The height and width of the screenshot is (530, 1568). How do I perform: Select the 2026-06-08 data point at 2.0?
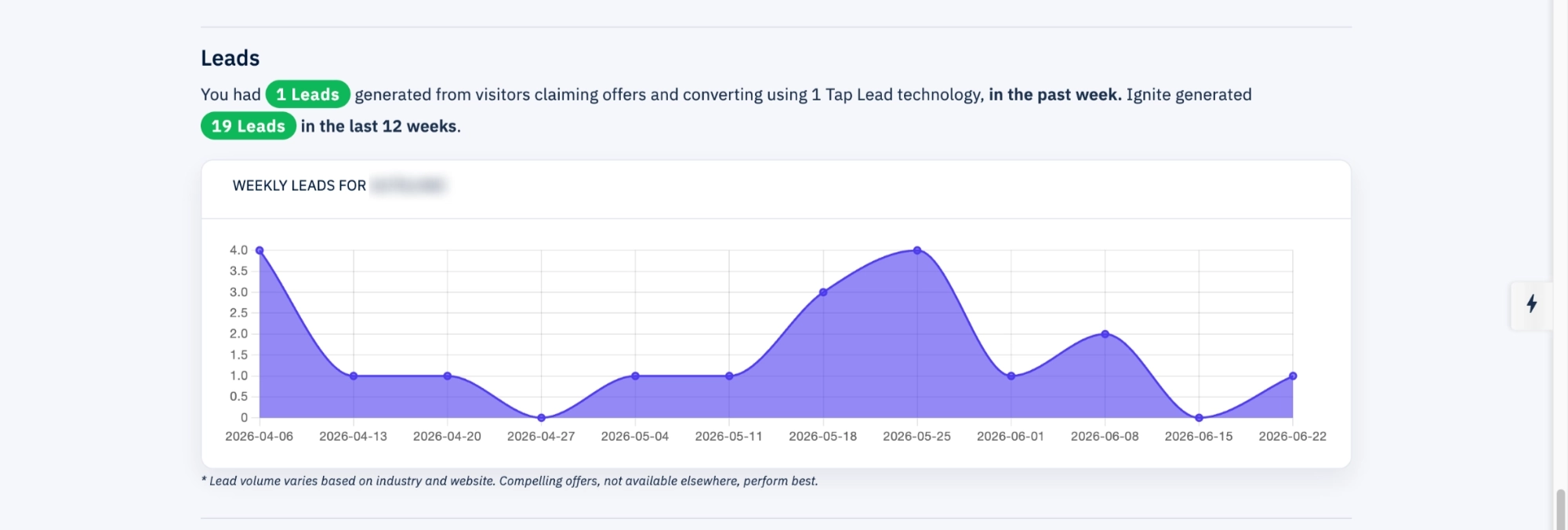1105,334
